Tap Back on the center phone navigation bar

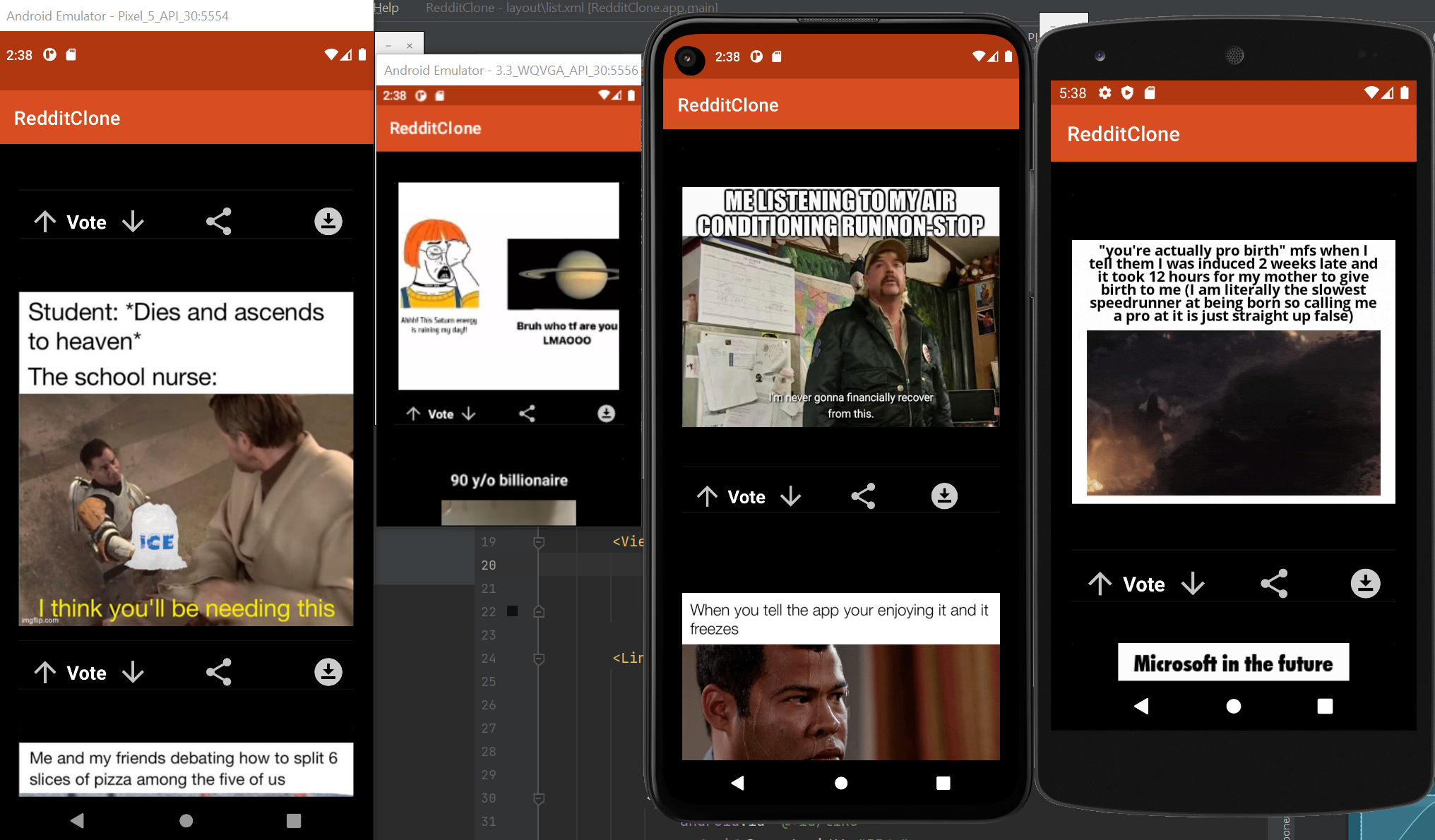tap(737, 783)
